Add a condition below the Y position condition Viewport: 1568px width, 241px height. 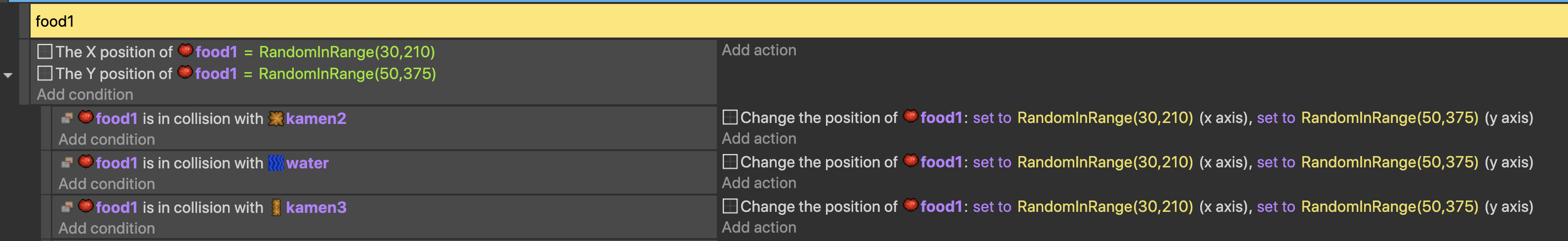tap(84, 94)
